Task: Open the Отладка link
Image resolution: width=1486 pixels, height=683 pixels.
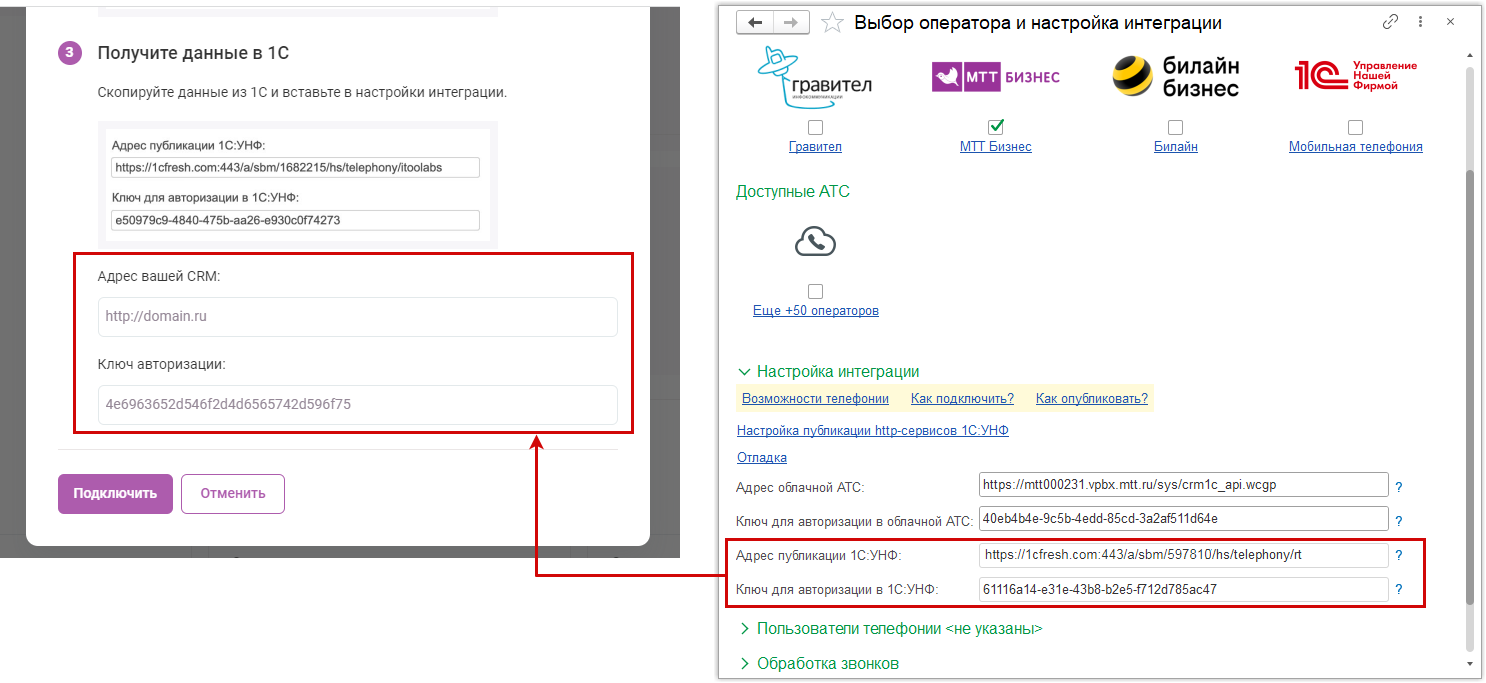Action: coord(761,458)
